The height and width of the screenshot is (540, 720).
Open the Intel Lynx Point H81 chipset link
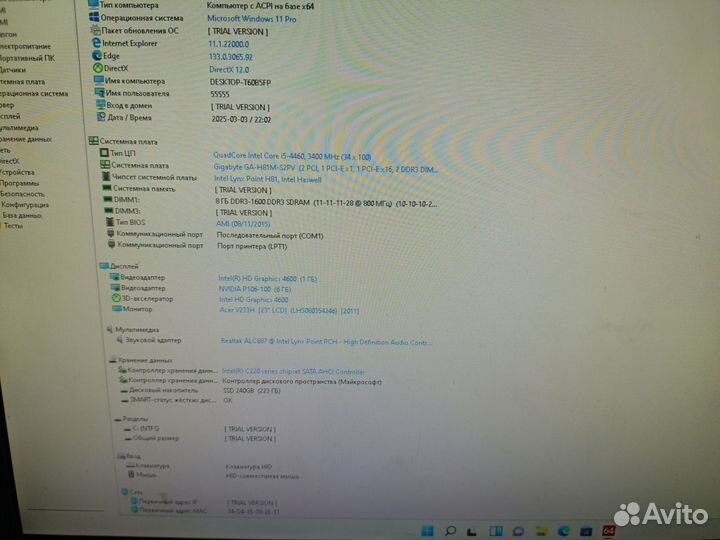pos(268,179)
